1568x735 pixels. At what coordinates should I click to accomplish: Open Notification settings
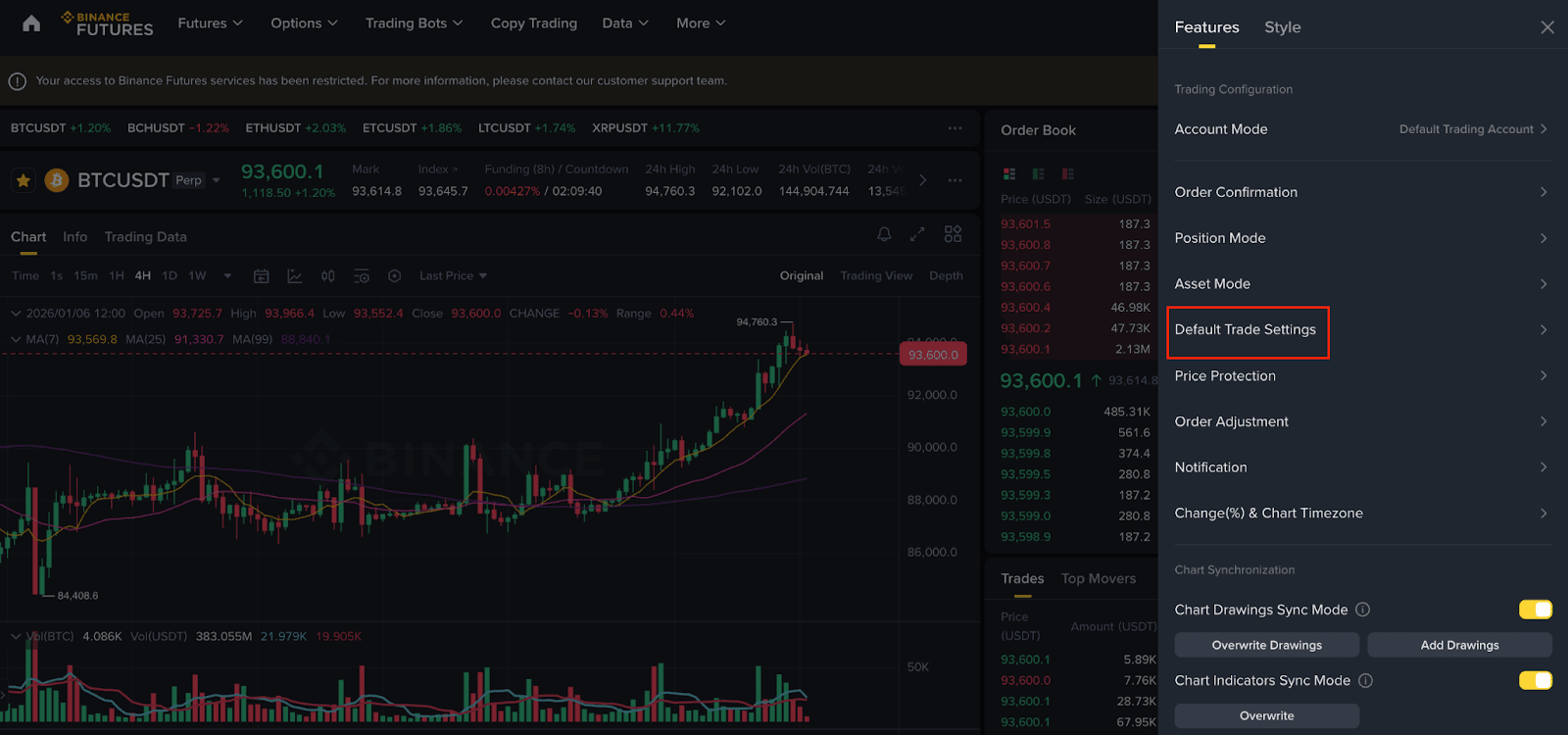(1362, 467)
